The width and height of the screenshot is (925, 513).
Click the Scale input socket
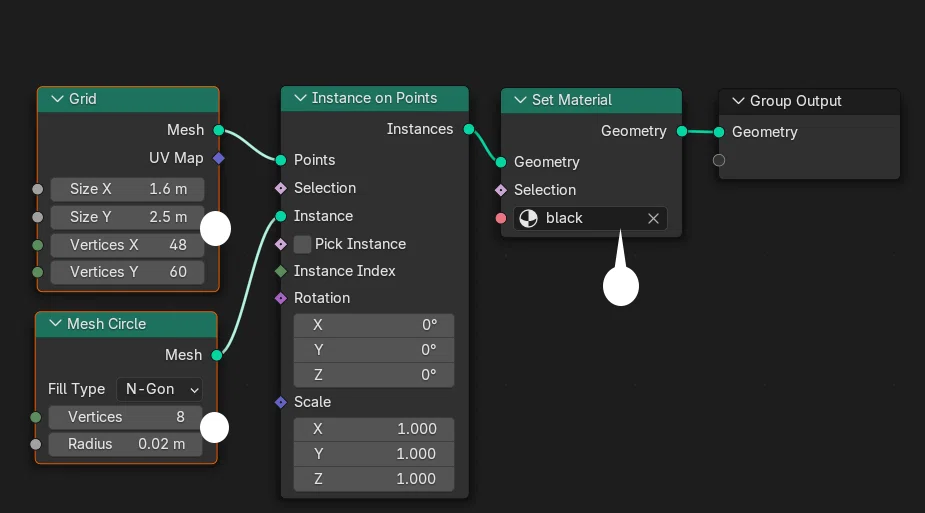click(x=281, y=402)
